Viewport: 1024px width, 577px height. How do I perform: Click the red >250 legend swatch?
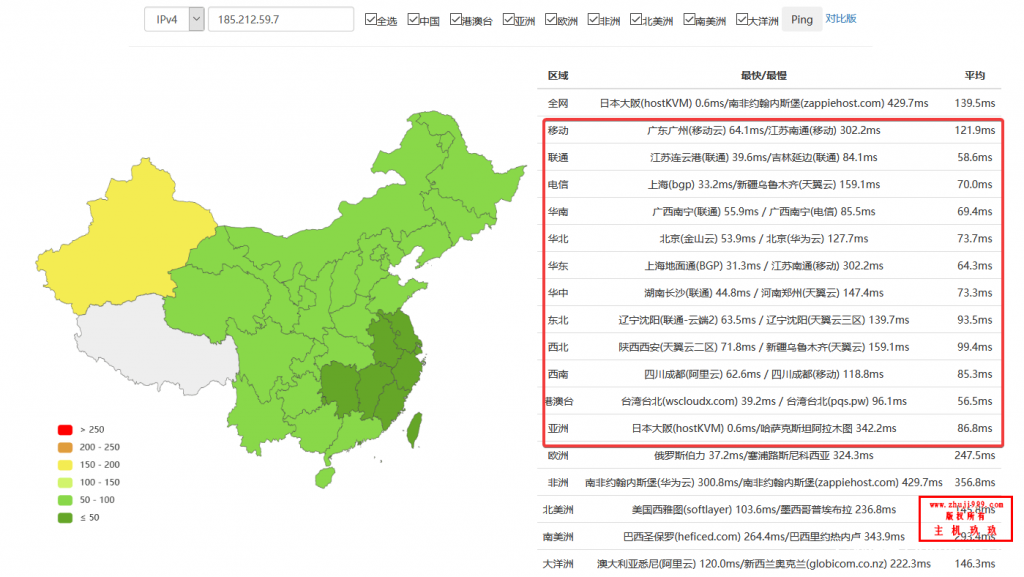(x=66, y=429)
